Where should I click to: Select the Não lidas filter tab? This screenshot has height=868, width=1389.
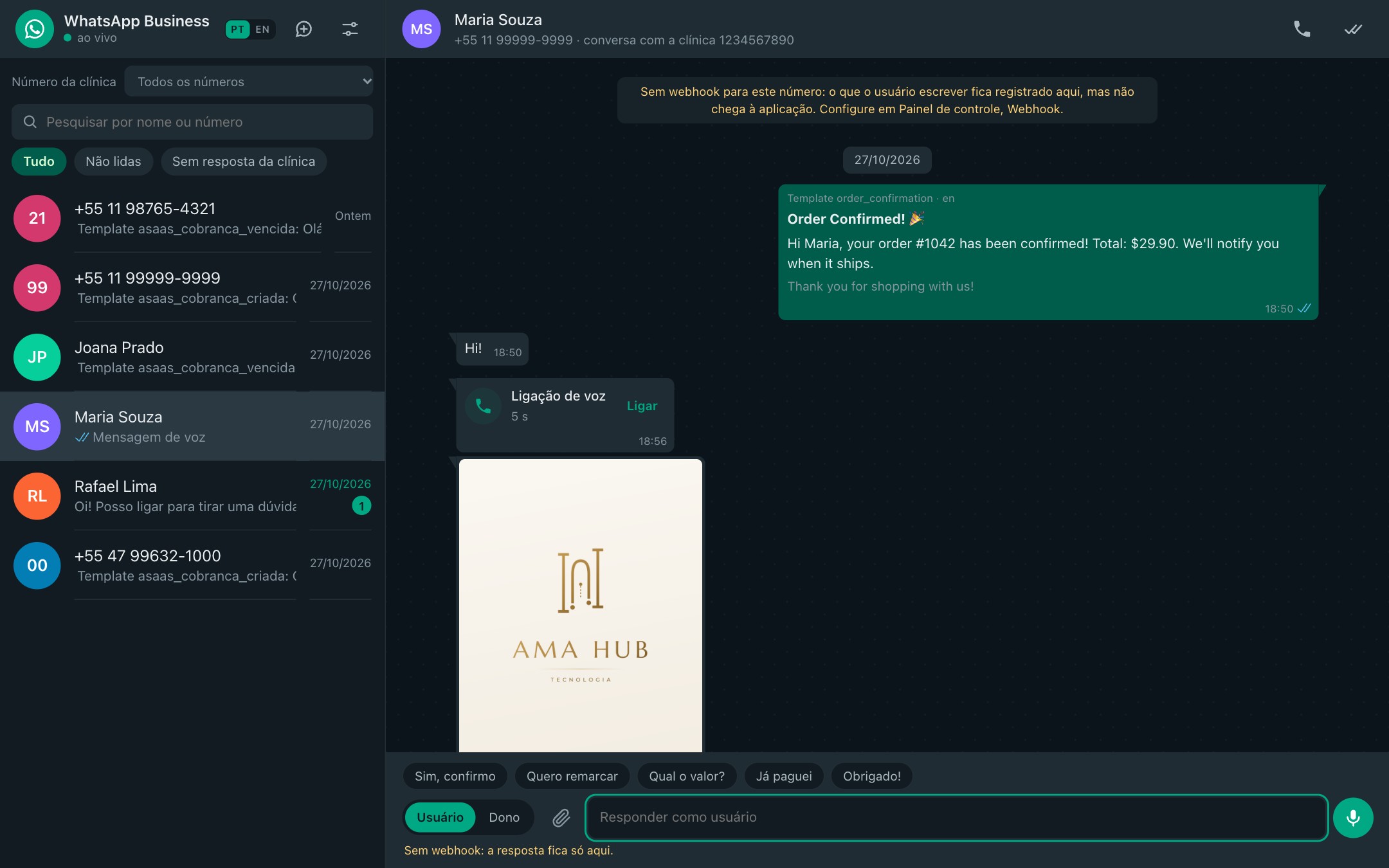coord(113,161)
